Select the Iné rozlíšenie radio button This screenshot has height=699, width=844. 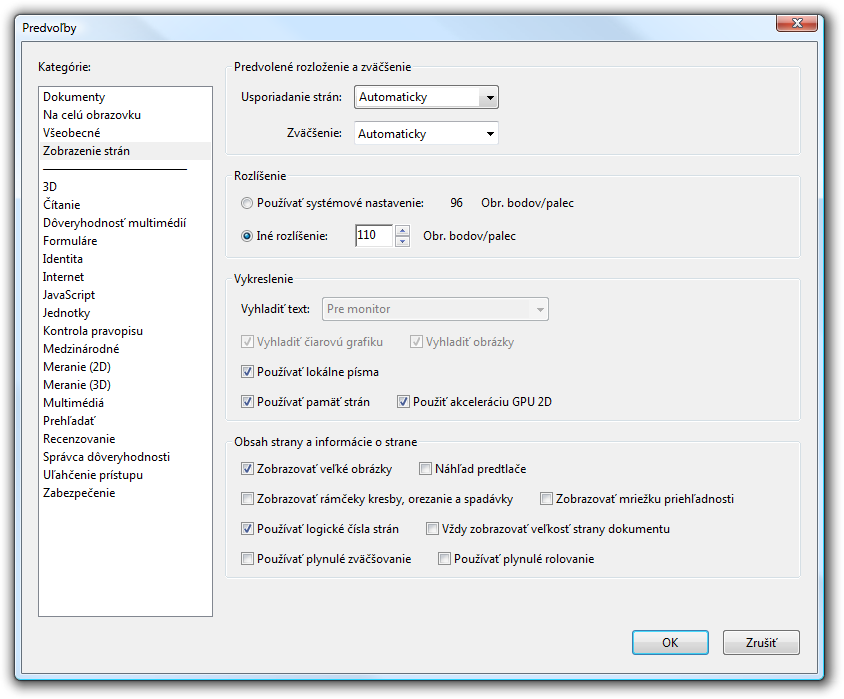(247, 236)
